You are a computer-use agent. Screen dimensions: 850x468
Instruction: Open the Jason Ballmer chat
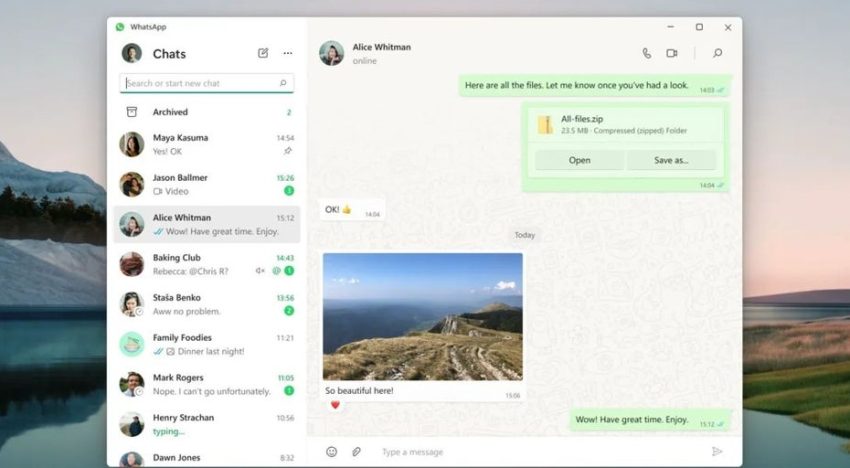point(207,184)
